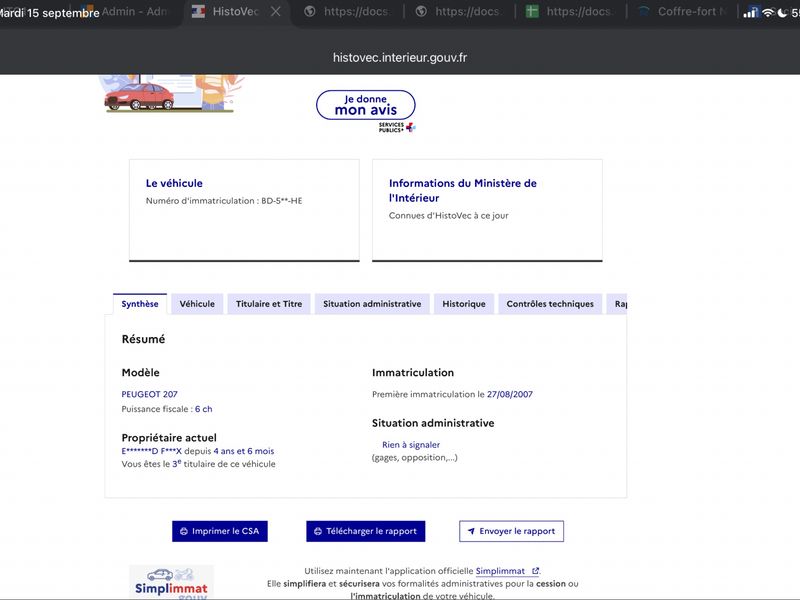Click the printer icon in Imprimer le CSA

[184, 531]
